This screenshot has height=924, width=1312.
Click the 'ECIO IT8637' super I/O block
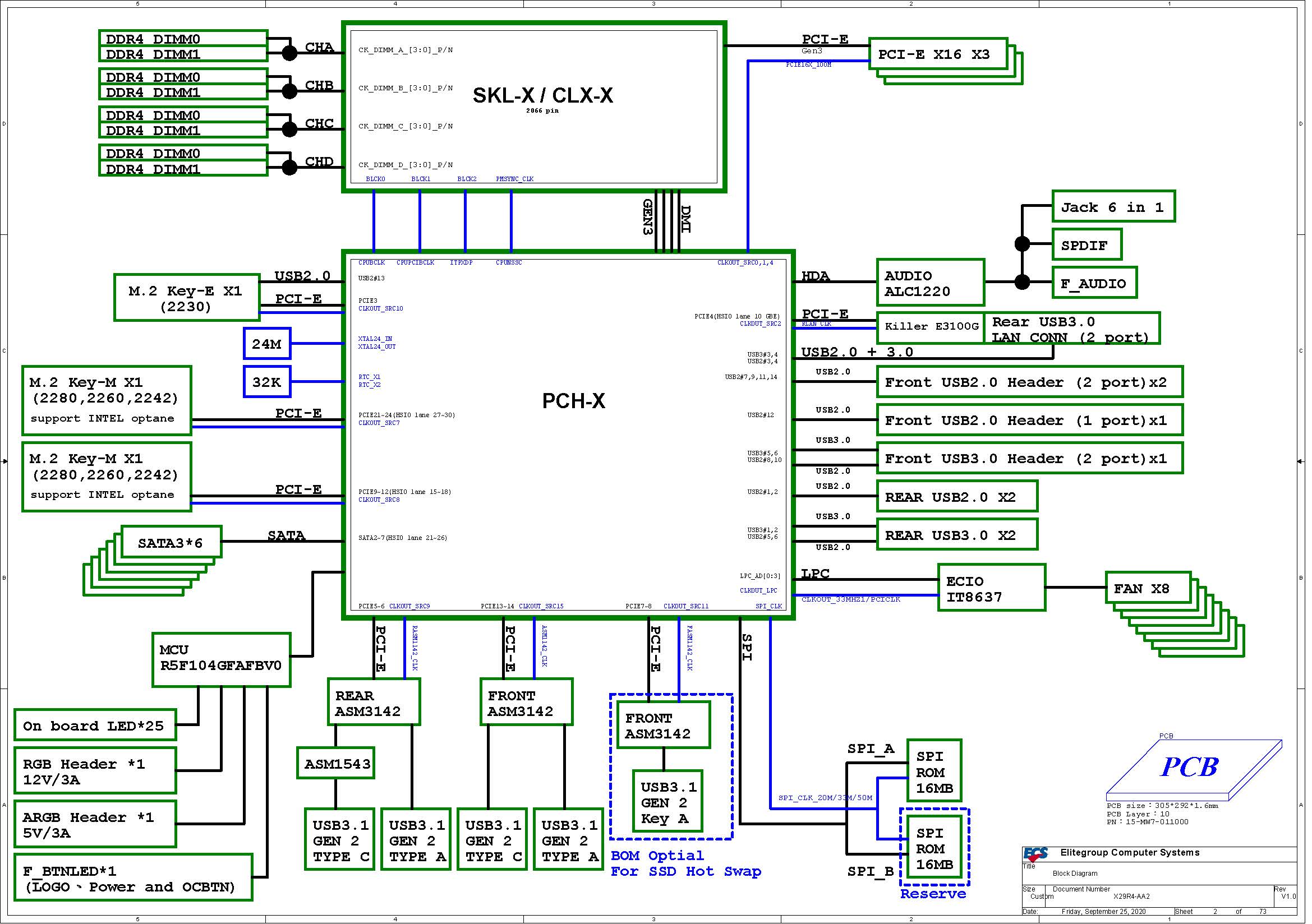click(x=991, y=588)
